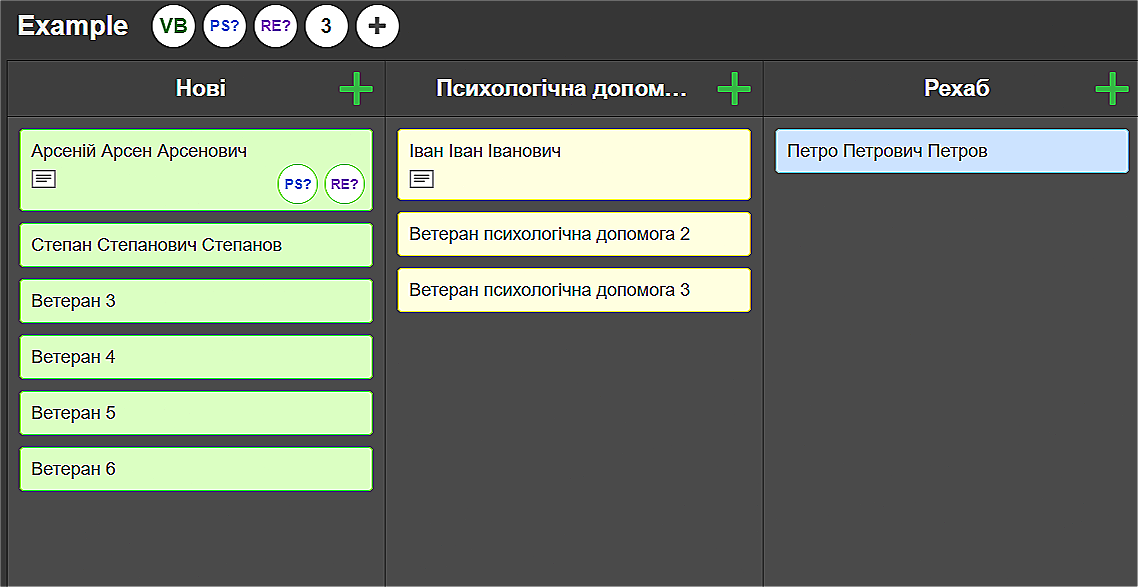Click the white plus circle in the header
This screenshot has width=1138, height=587.
click(377, 26)
